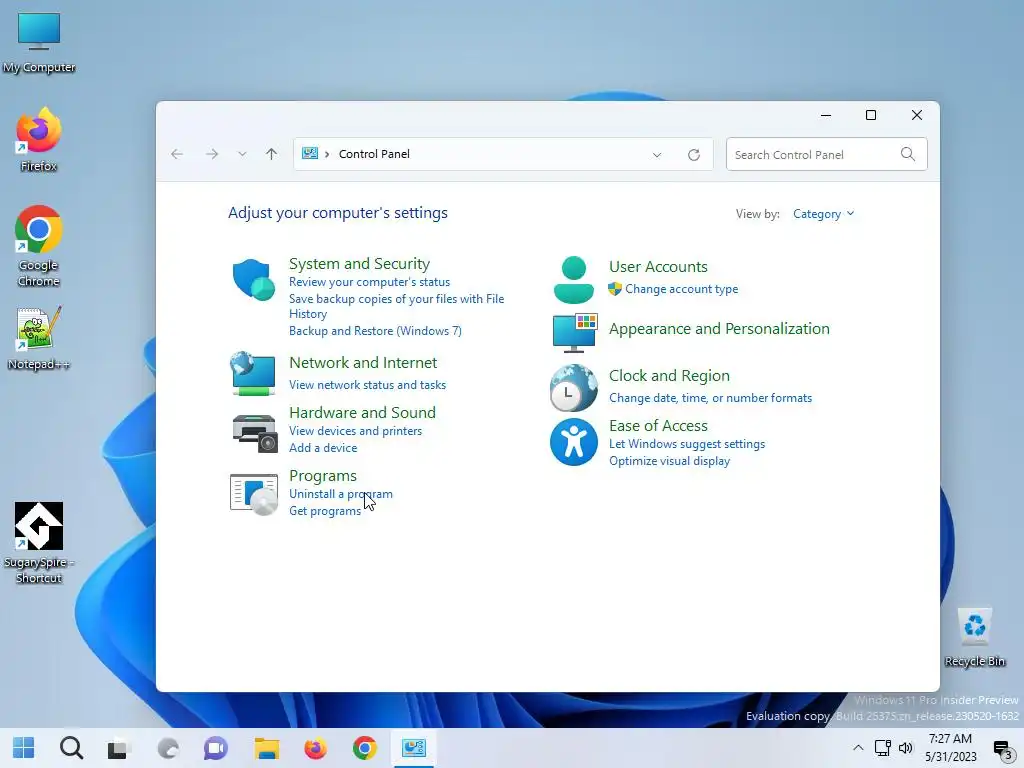Open the taskbar clock and date
1024x768 pixels.
point(950,748)
